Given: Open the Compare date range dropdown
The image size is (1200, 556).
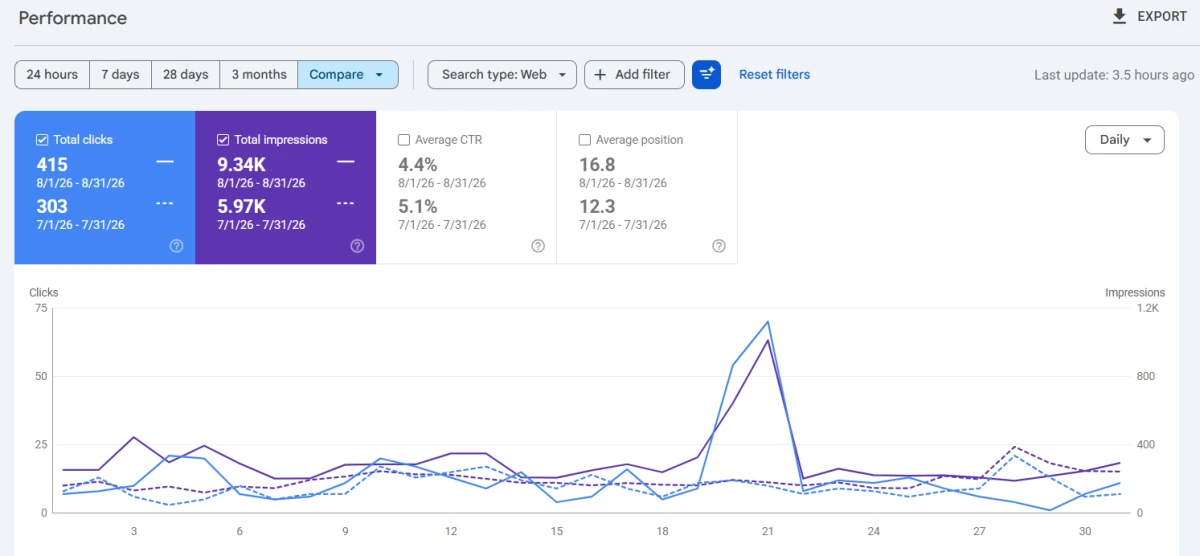Looking at the screenshot, I should pos(348,74).
